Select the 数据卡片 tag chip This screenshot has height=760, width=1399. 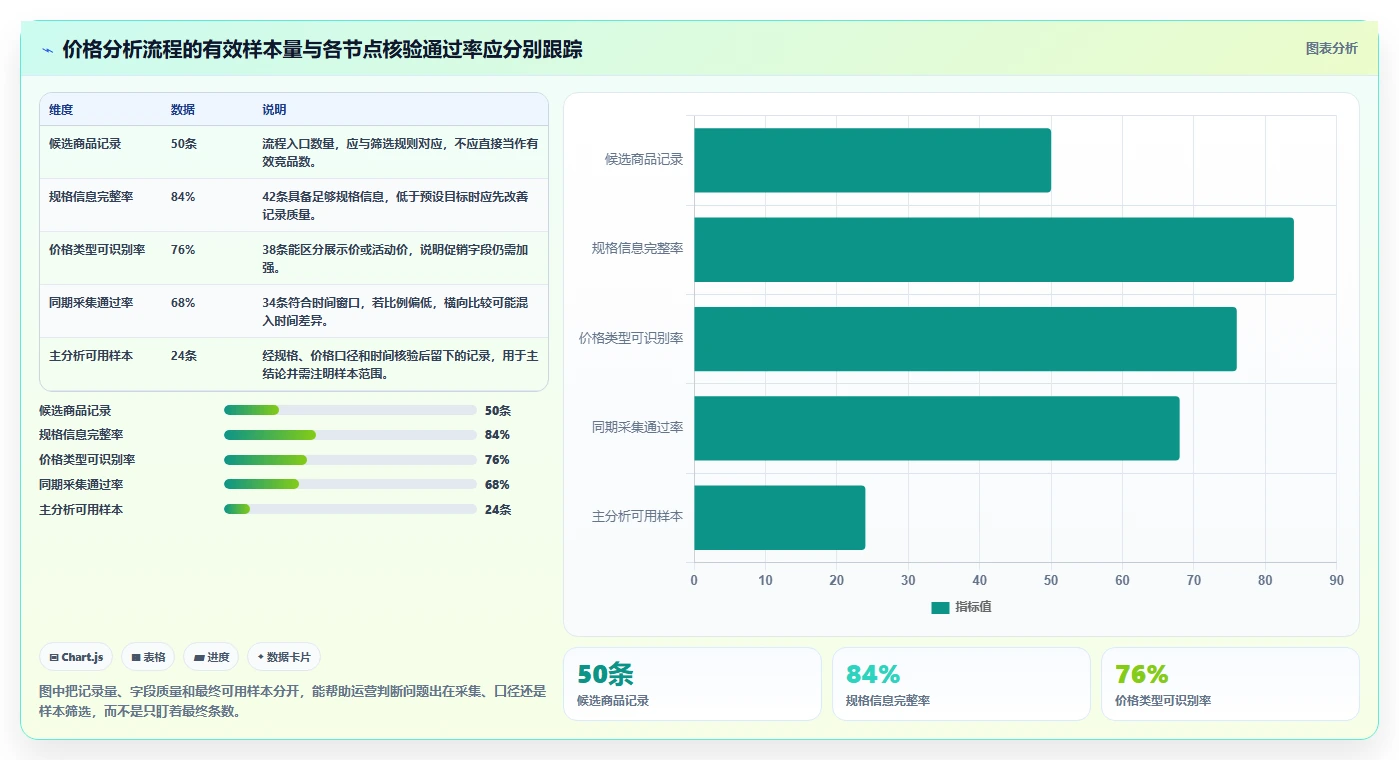click(x=284, y=657)
